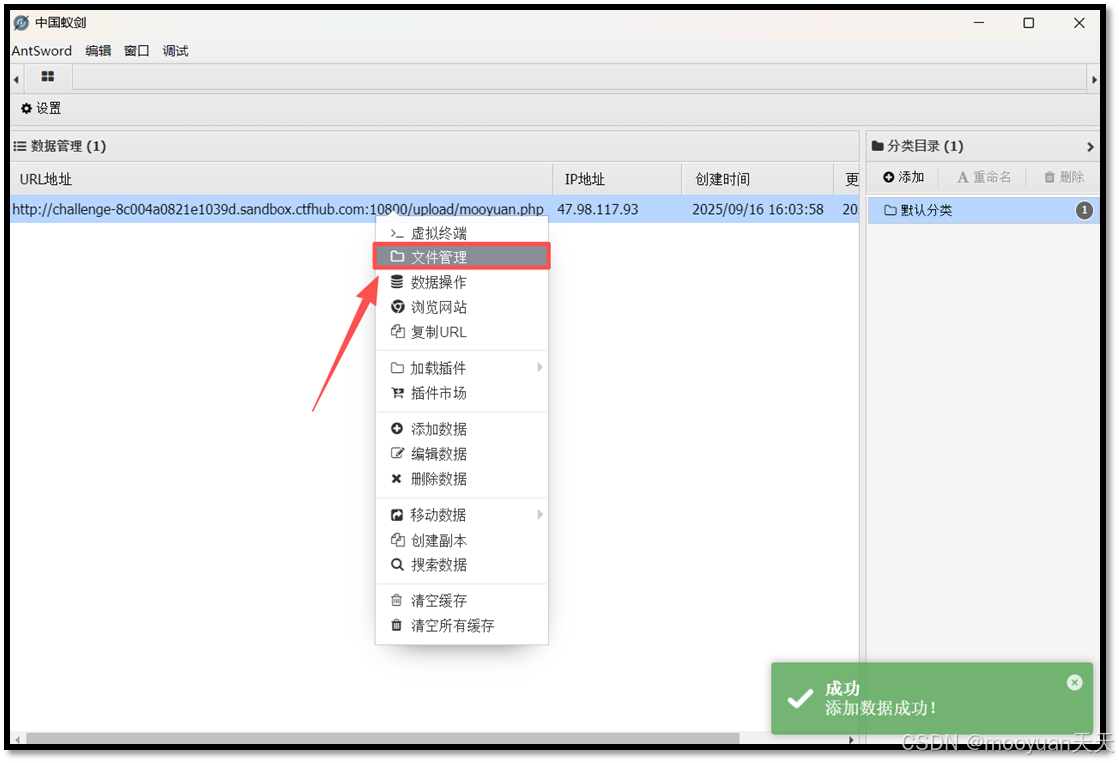Click the folder icon beside 文件管理
Screen dimensions: 1119x763
[397, 256]
